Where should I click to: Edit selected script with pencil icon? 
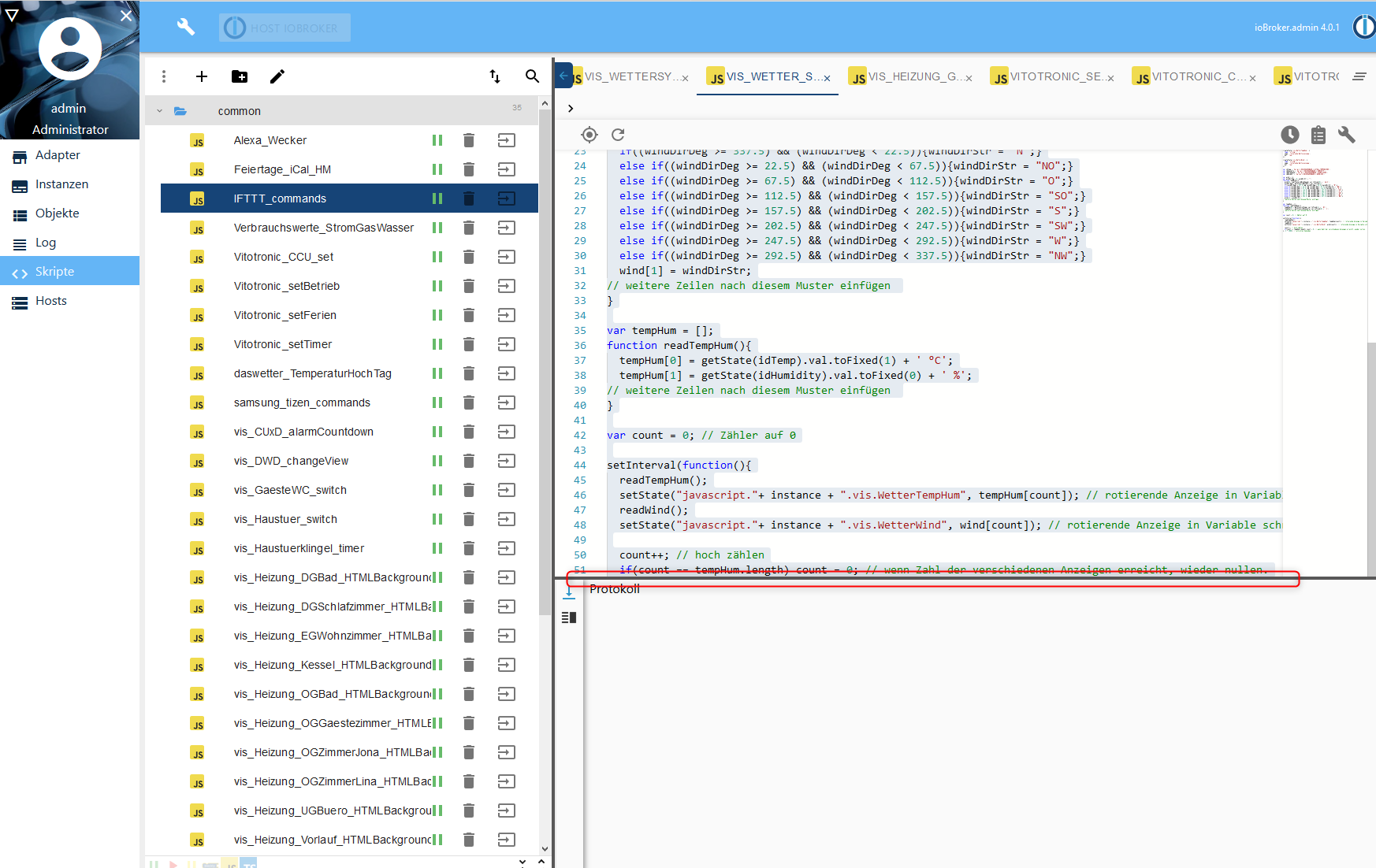point(277,76)
